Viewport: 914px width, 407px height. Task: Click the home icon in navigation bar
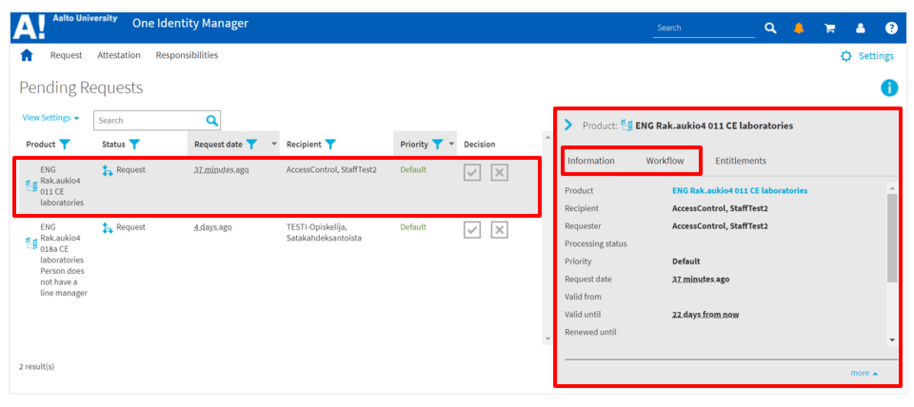(27, 56)
